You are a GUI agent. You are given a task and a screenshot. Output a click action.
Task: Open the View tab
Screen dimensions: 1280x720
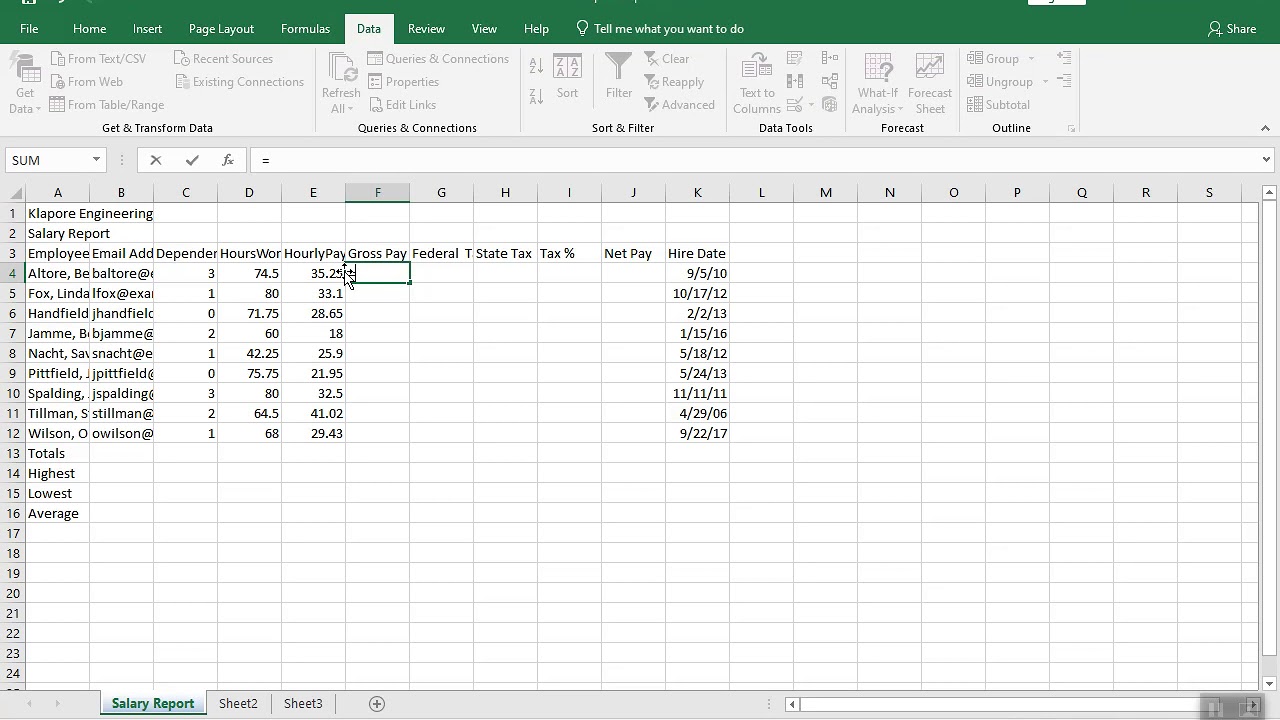(484, 29)
